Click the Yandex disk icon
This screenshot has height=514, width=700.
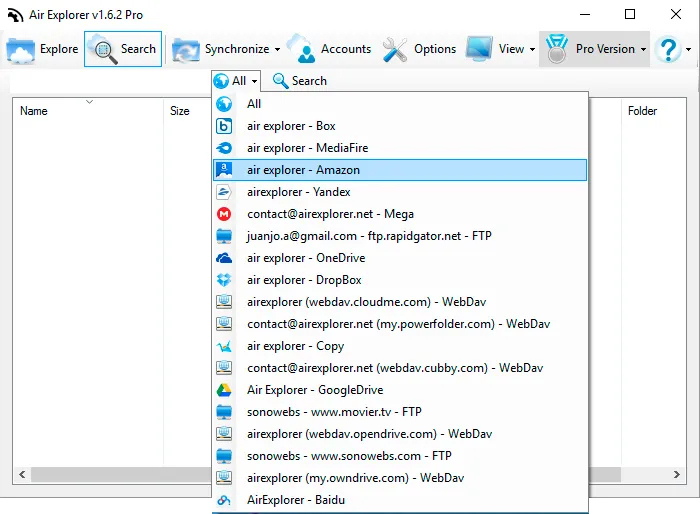tap(224, 192)
